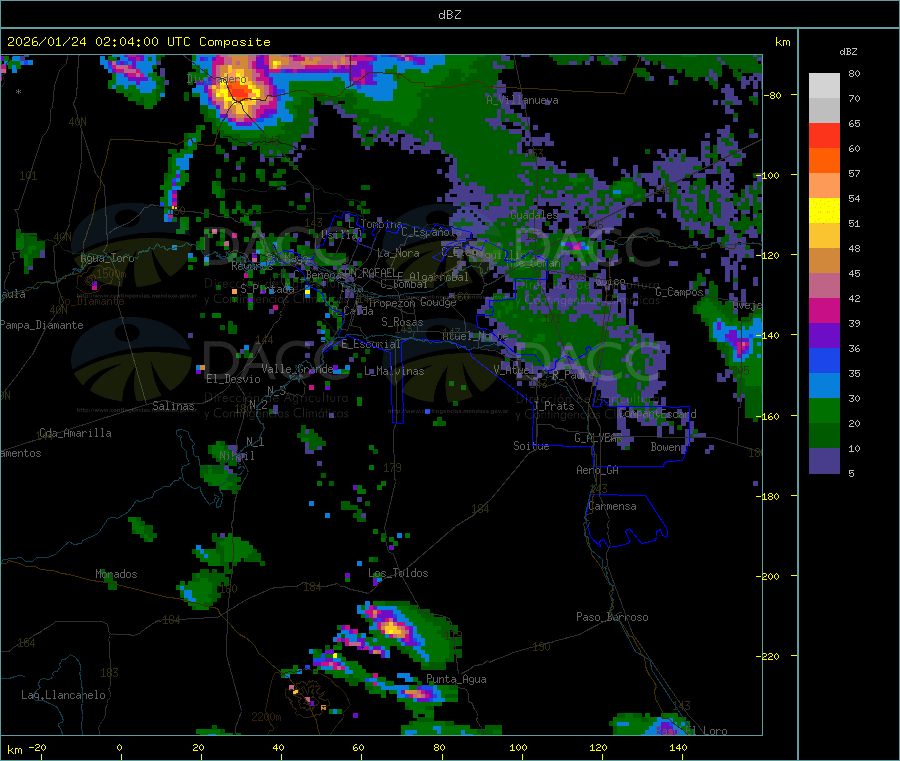
Task: Click the 'Atuel_Norte' map label
Action: [x=475, y=336]
